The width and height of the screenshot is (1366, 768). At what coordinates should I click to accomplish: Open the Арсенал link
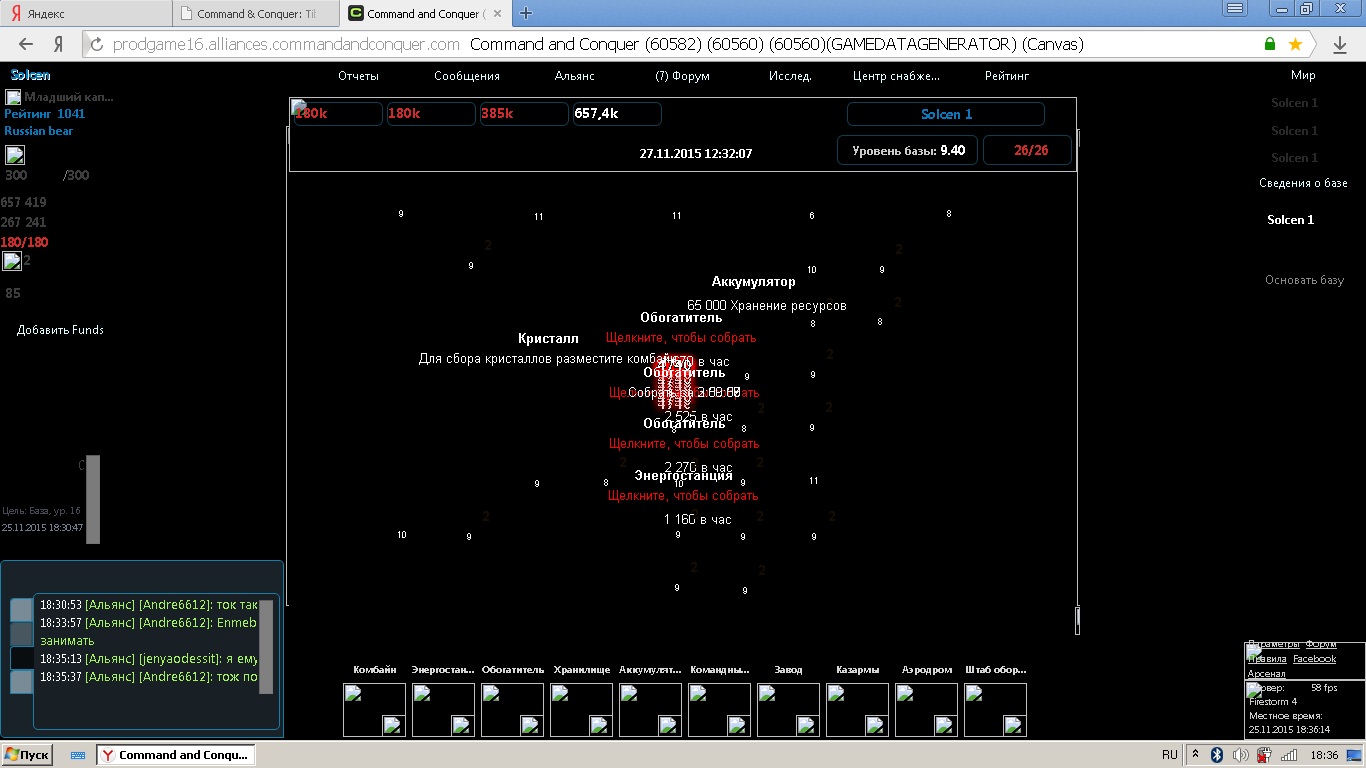pyautogui.click(x=1267, y=674)
